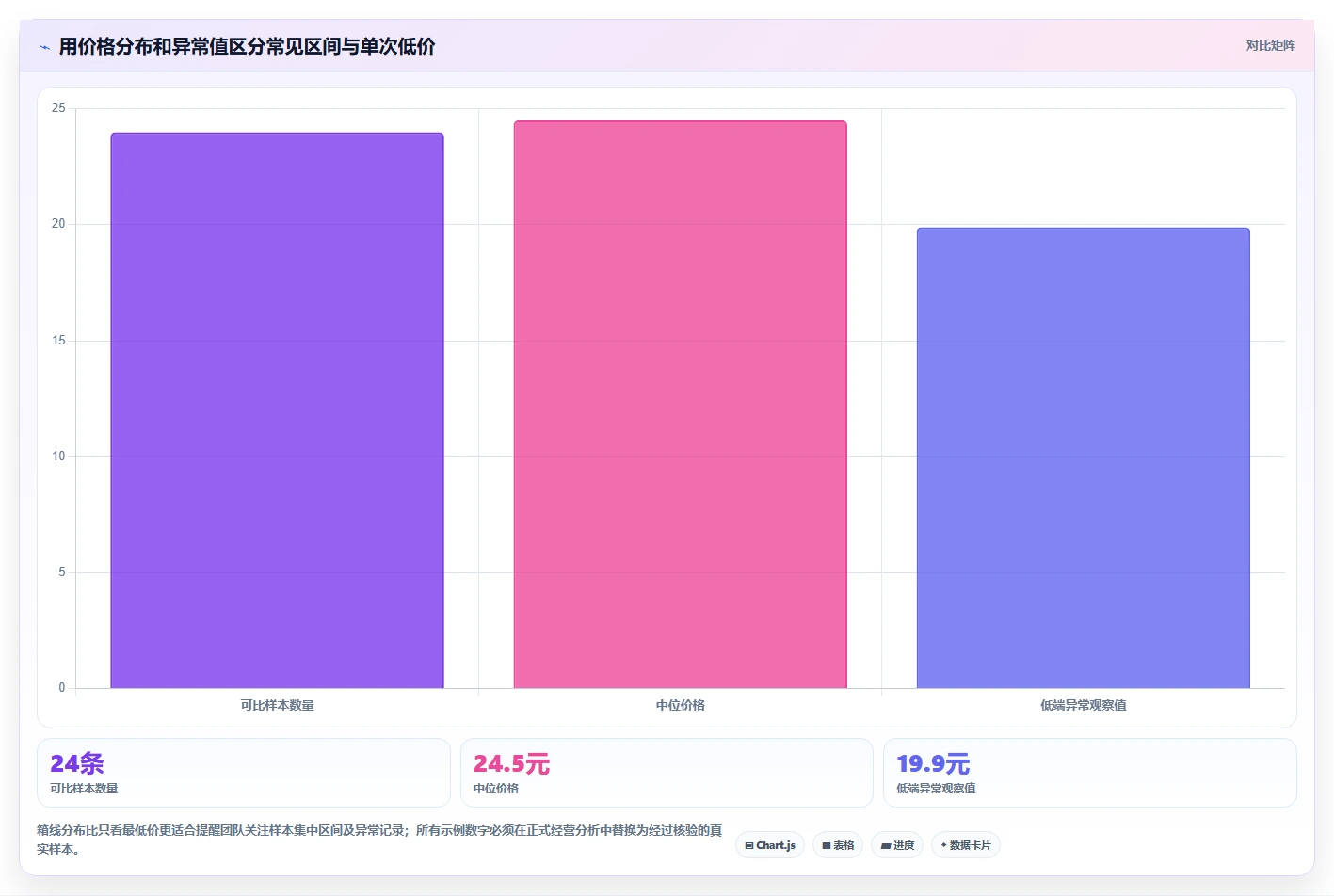Click the header icon beside the title
This screenshot has width=1334, height=896.
point(44,47)
